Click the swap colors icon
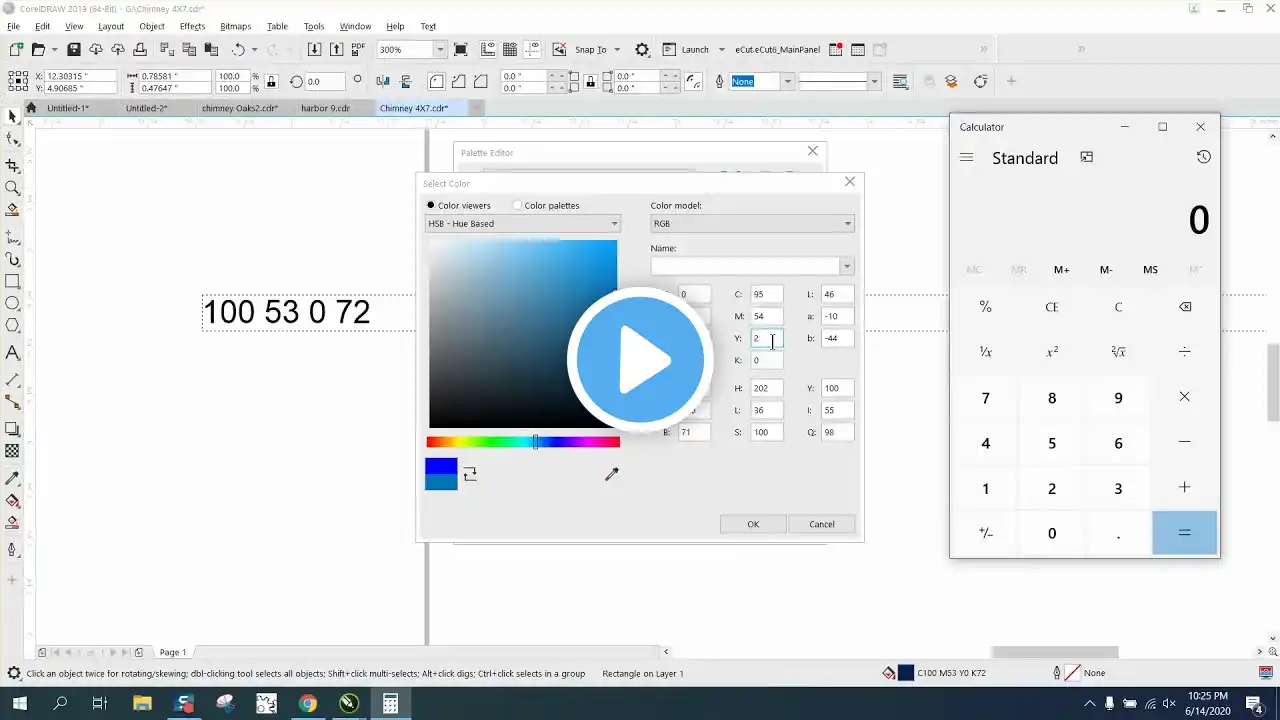The height and width of the screenshot is (720, 1280). pyautogui.click(x=470, y=474)
